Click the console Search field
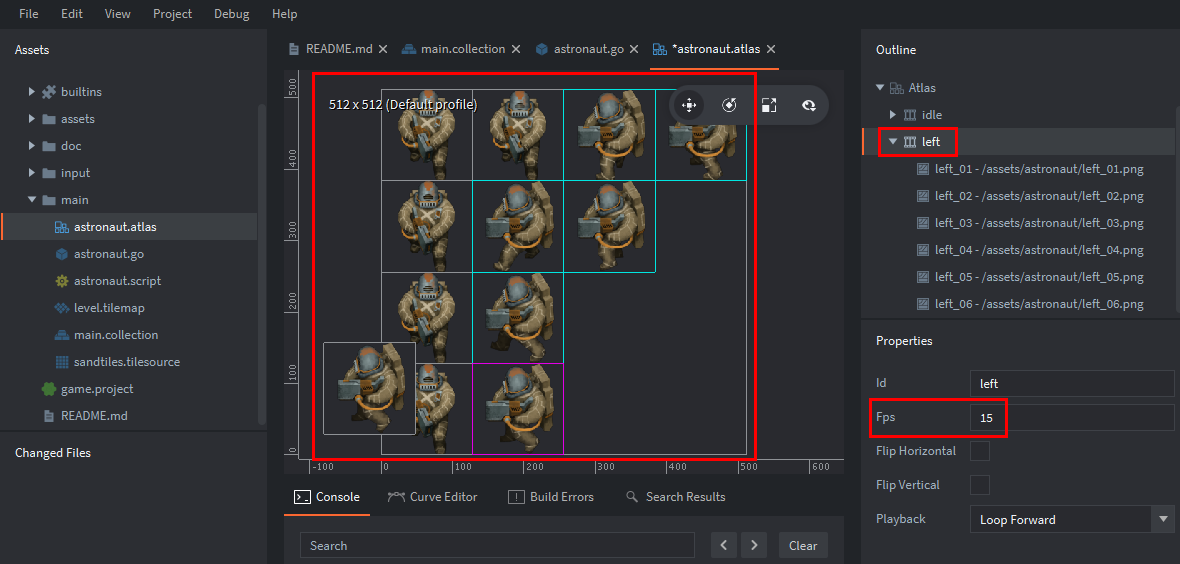This screenshot has width=1180, height=564. coord(497,546)
